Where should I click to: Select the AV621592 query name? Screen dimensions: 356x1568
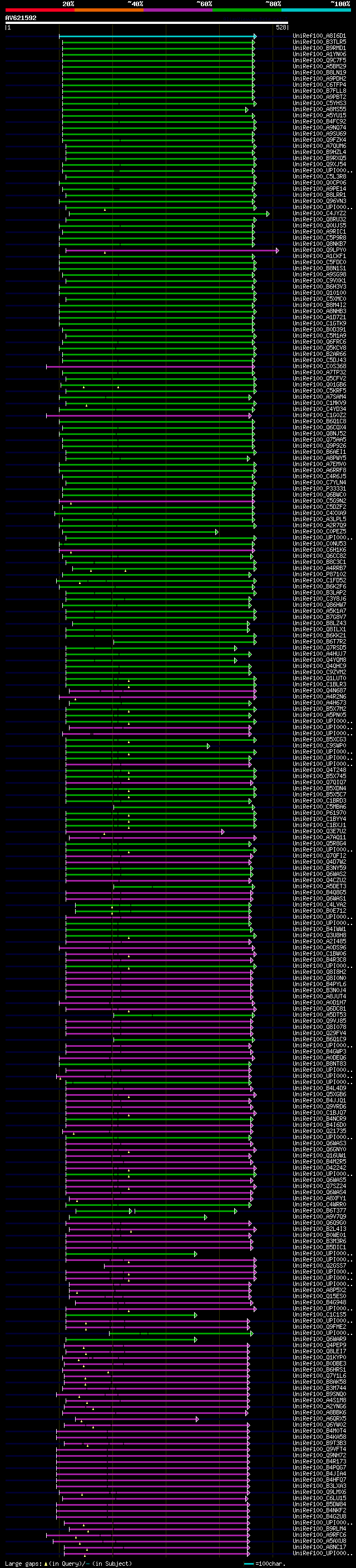pos(21,18)
